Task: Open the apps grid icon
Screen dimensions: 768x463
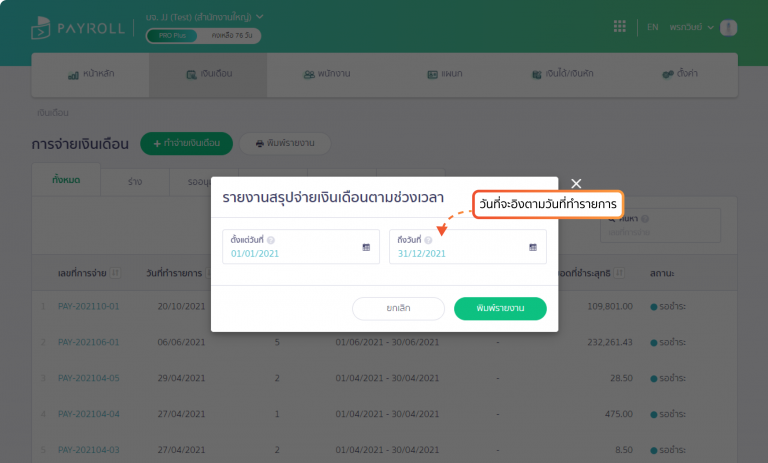Action: 620,27
